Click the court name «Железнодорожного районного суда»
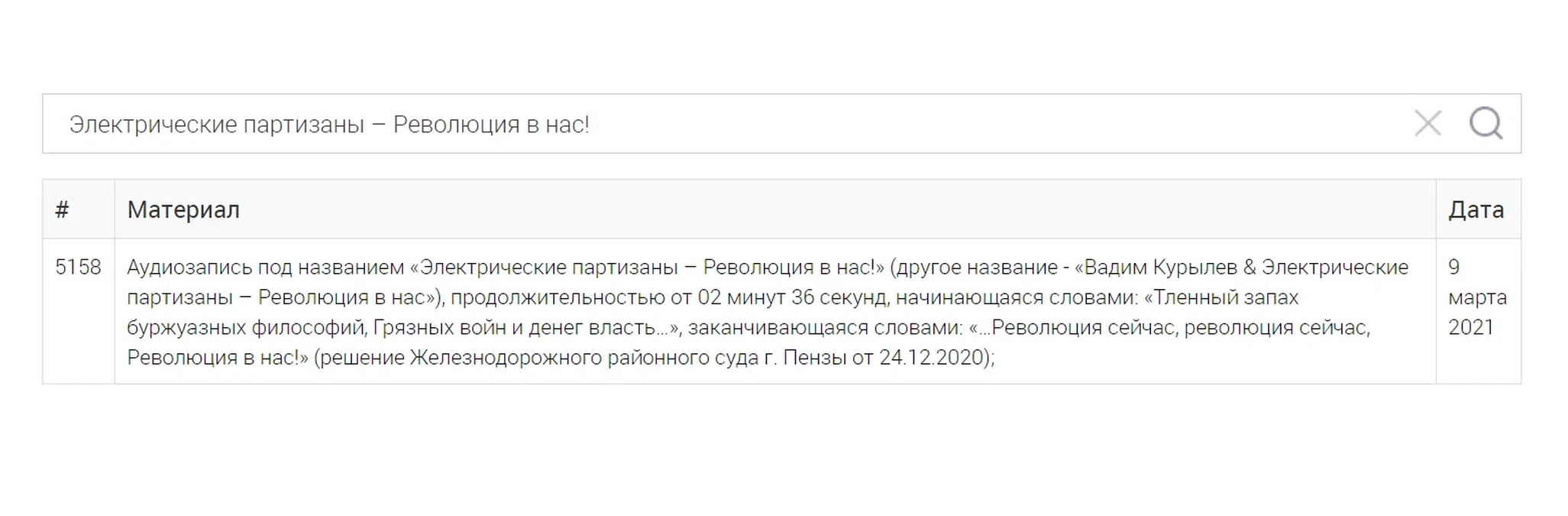 (584, 358)
